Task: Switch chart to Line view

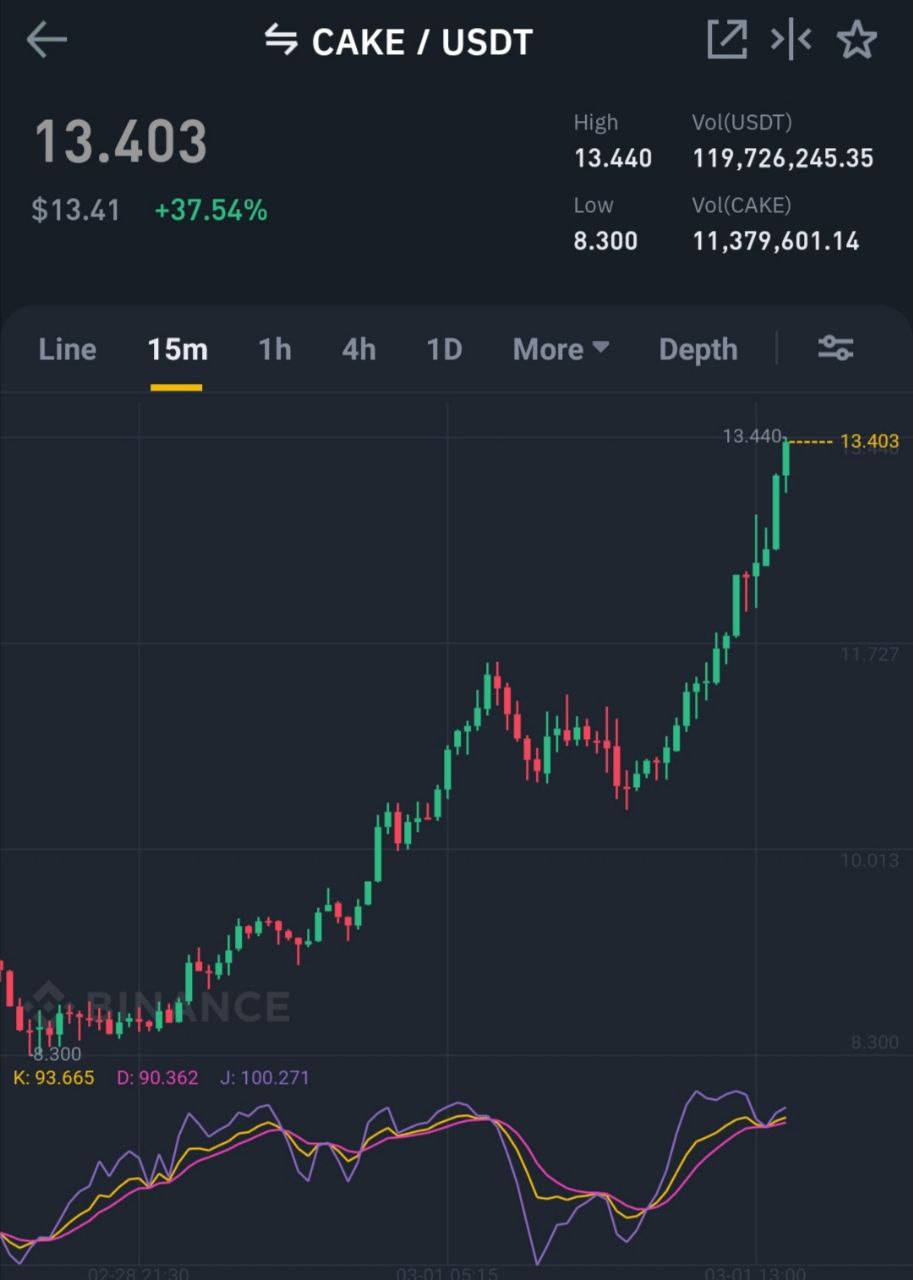Action: coord(67,349)
